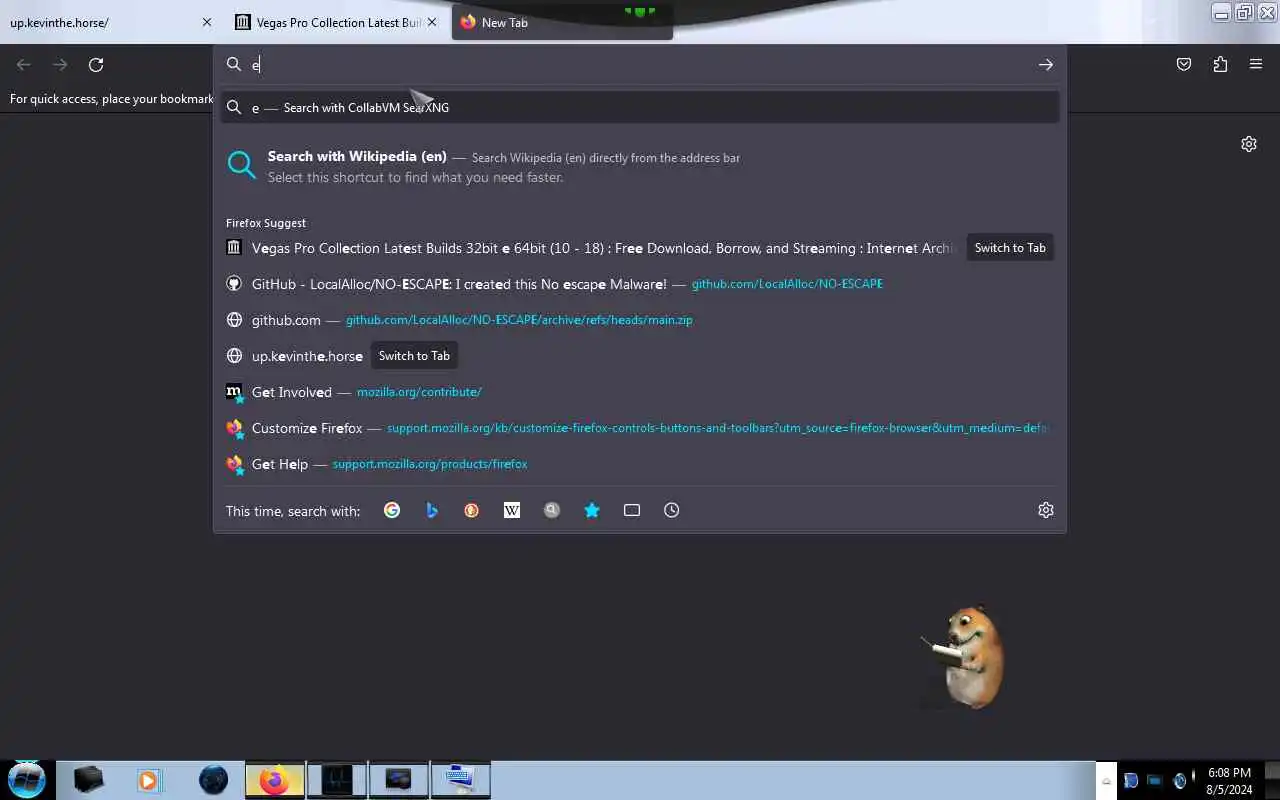Click the Firefox taskbar button
1280x800 pixels.
(275, 779)
